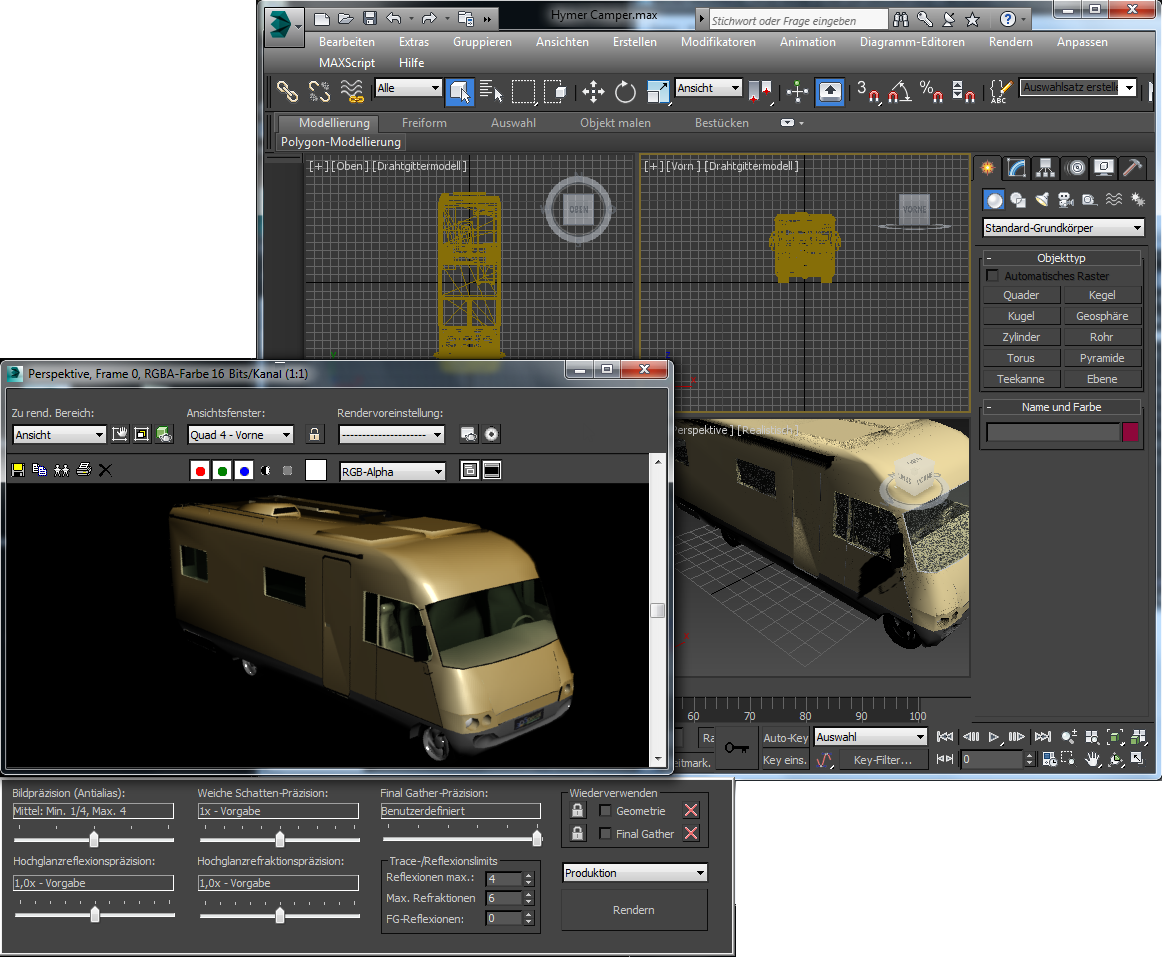Select the Move tool in main toolbar
Screen dimensions: 1162x957
click(593, 92)
